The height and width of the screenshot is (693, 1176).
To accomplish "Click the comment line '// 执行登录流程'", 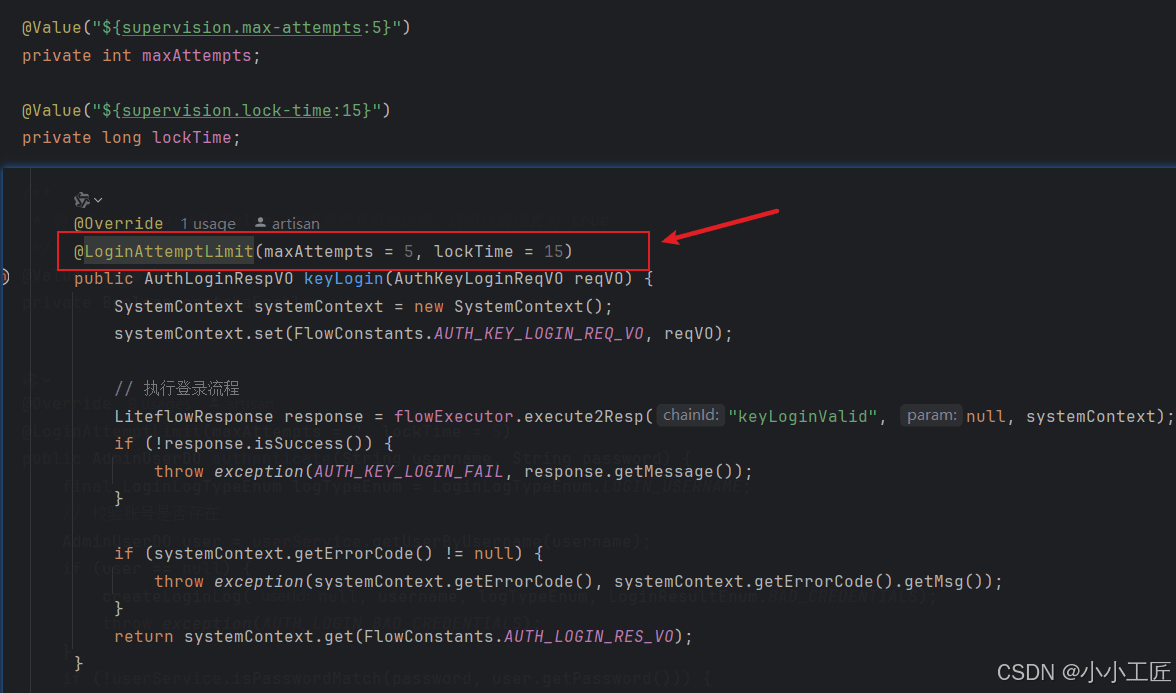I will [x=177, y=388].
